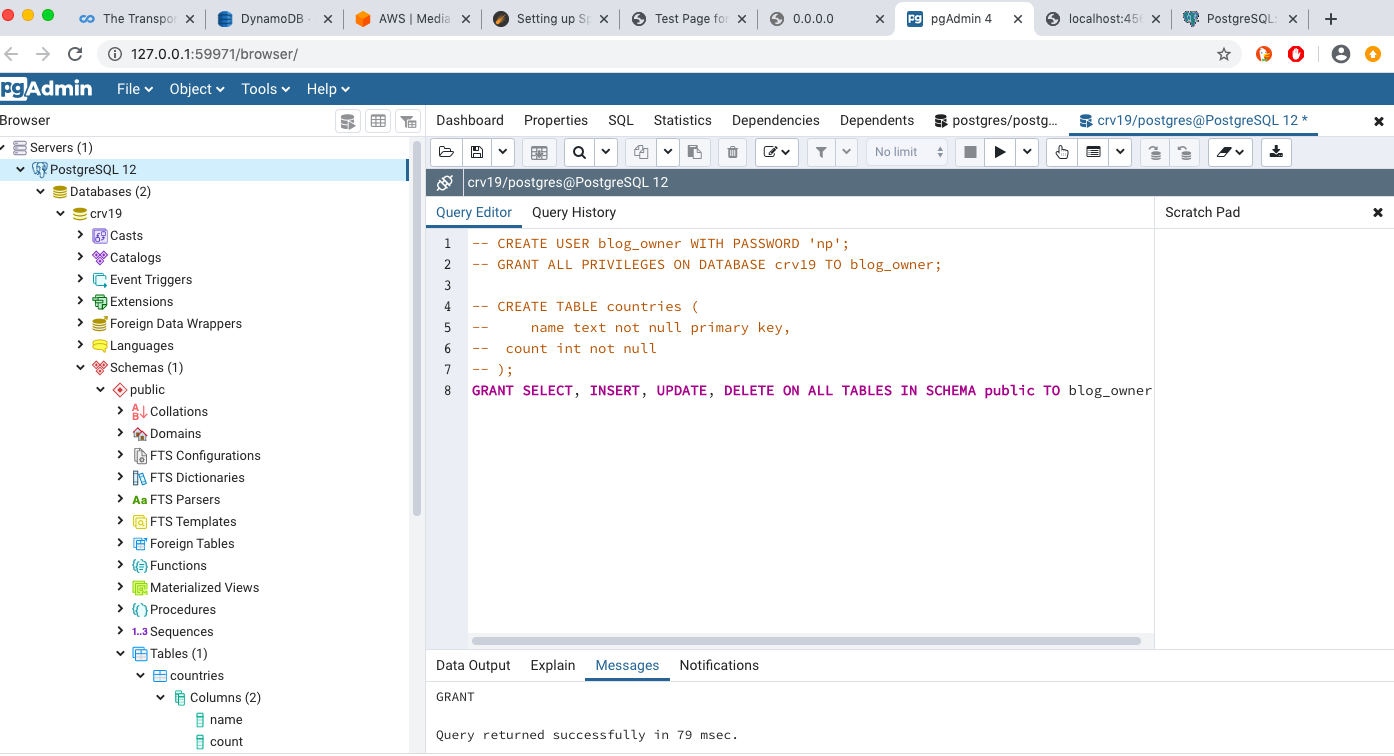This screenshot has width=1394, height=756.
Task: Click the Explain Analyze icon
Action: tap(1094, 152)
